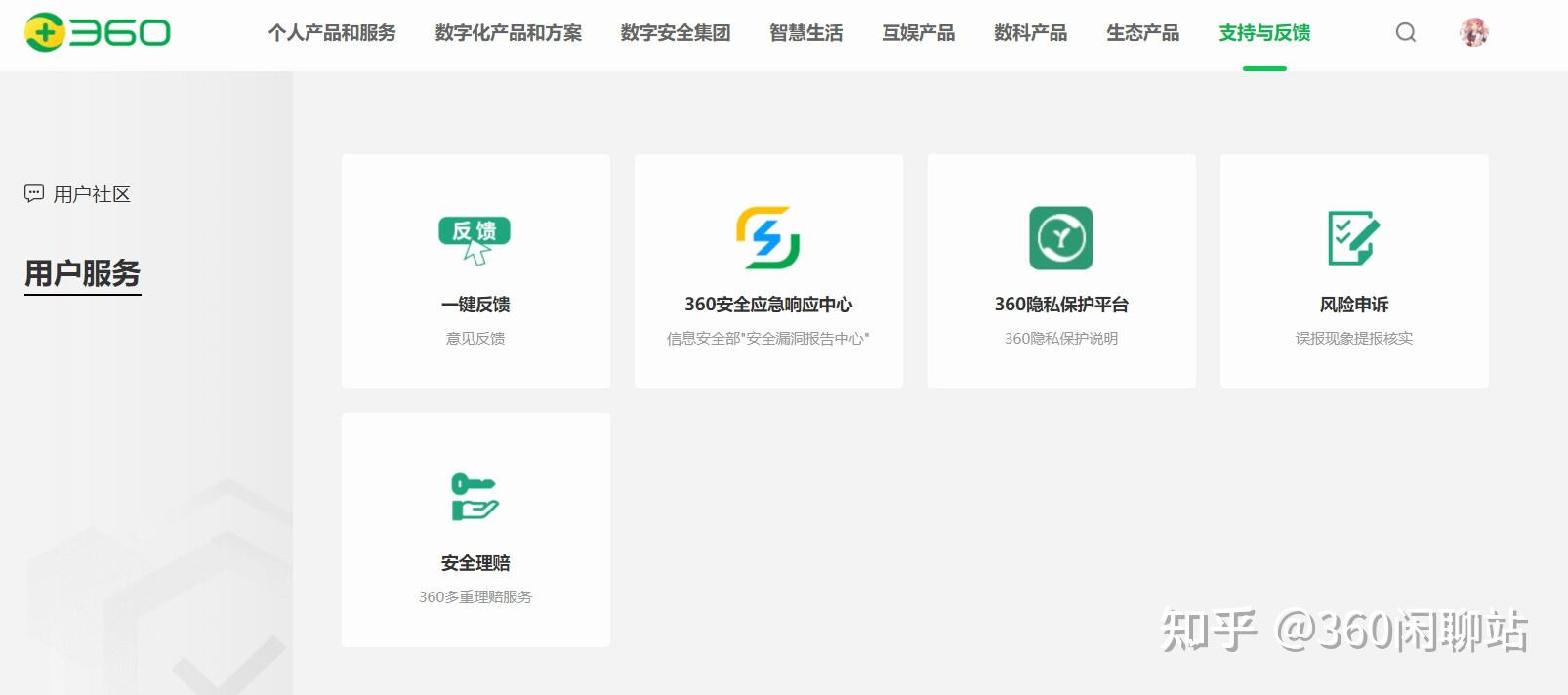Open 智慧生活 menu

point(805,33)
